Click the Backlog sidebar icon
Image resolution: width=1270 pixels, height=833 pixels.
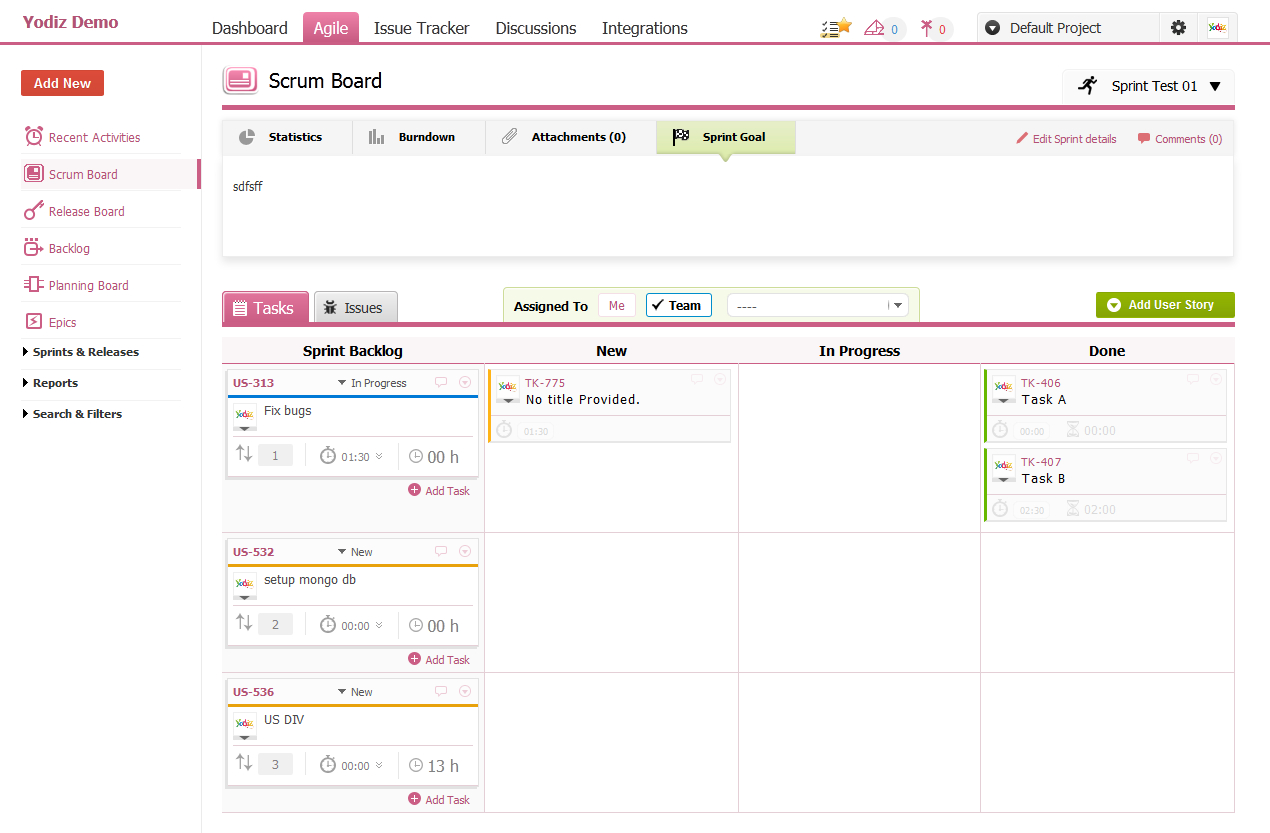click(x=34, y=248)
